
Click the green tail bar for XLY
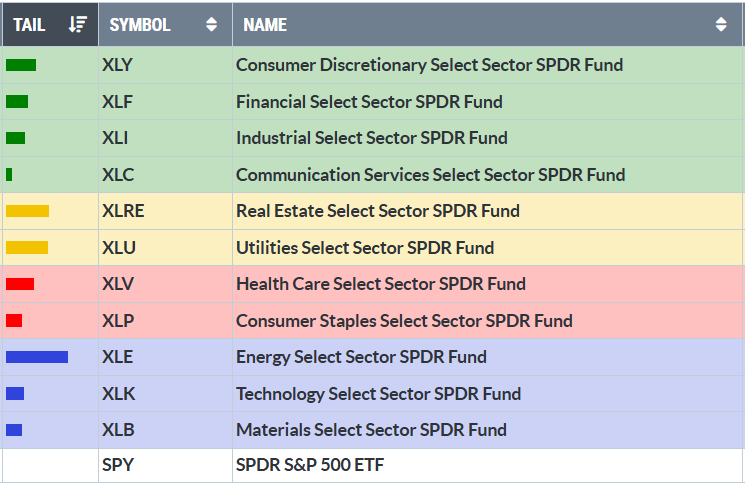(21, 65)
